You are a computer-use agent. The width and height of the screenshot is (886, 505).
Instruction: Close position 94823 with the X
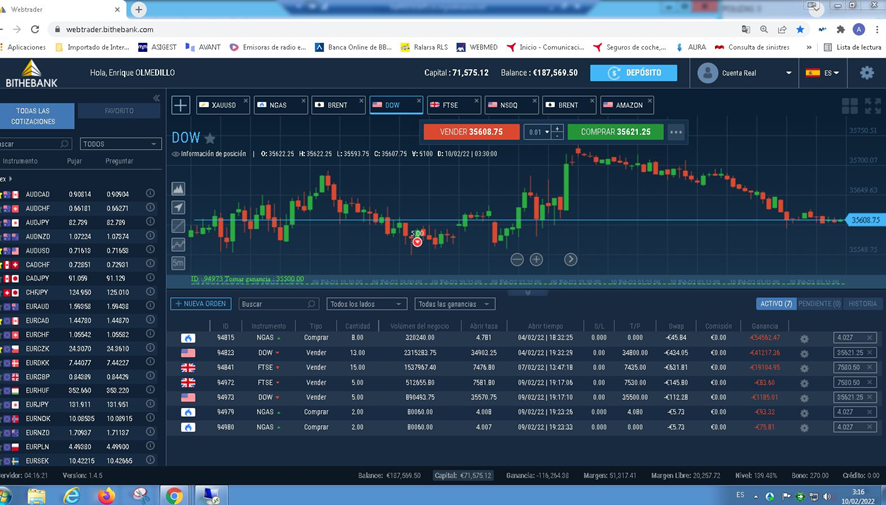(x=870, y=352)
